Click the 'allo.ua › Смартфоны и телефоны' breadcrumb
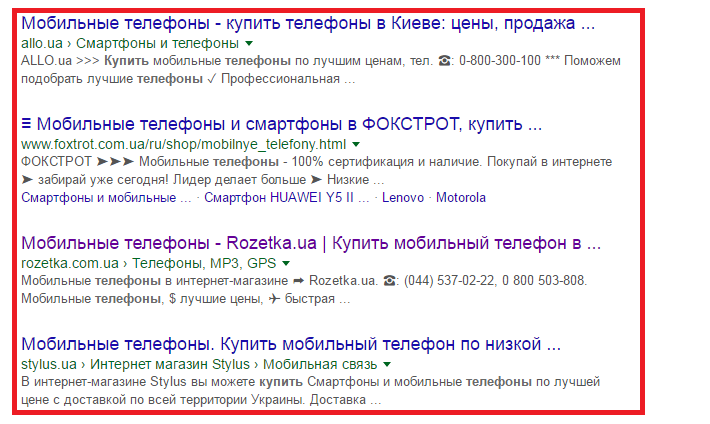This screenshot has width=710, height=424. [x=130, y=43]
